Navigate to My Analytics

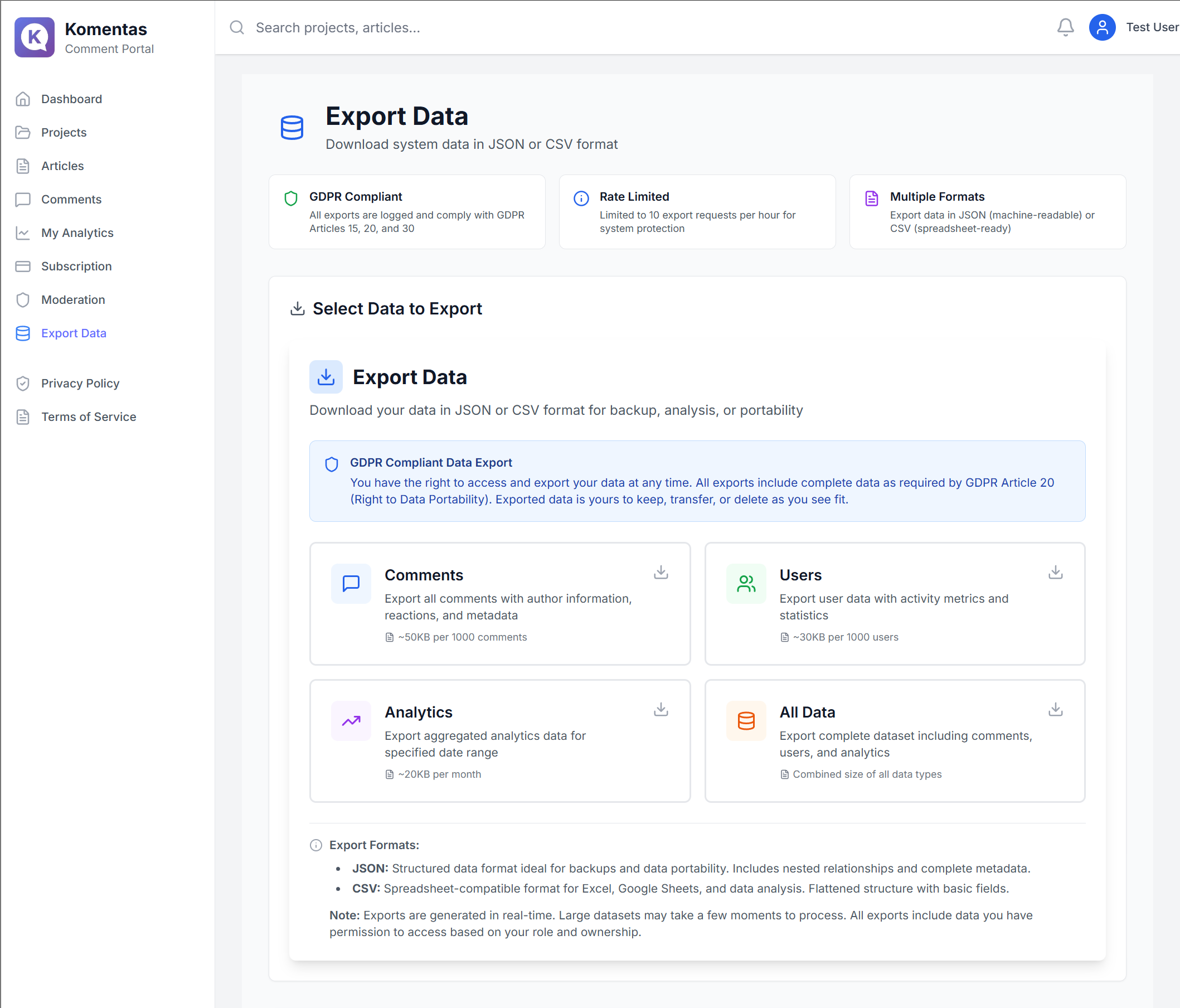tap(77, 233)
